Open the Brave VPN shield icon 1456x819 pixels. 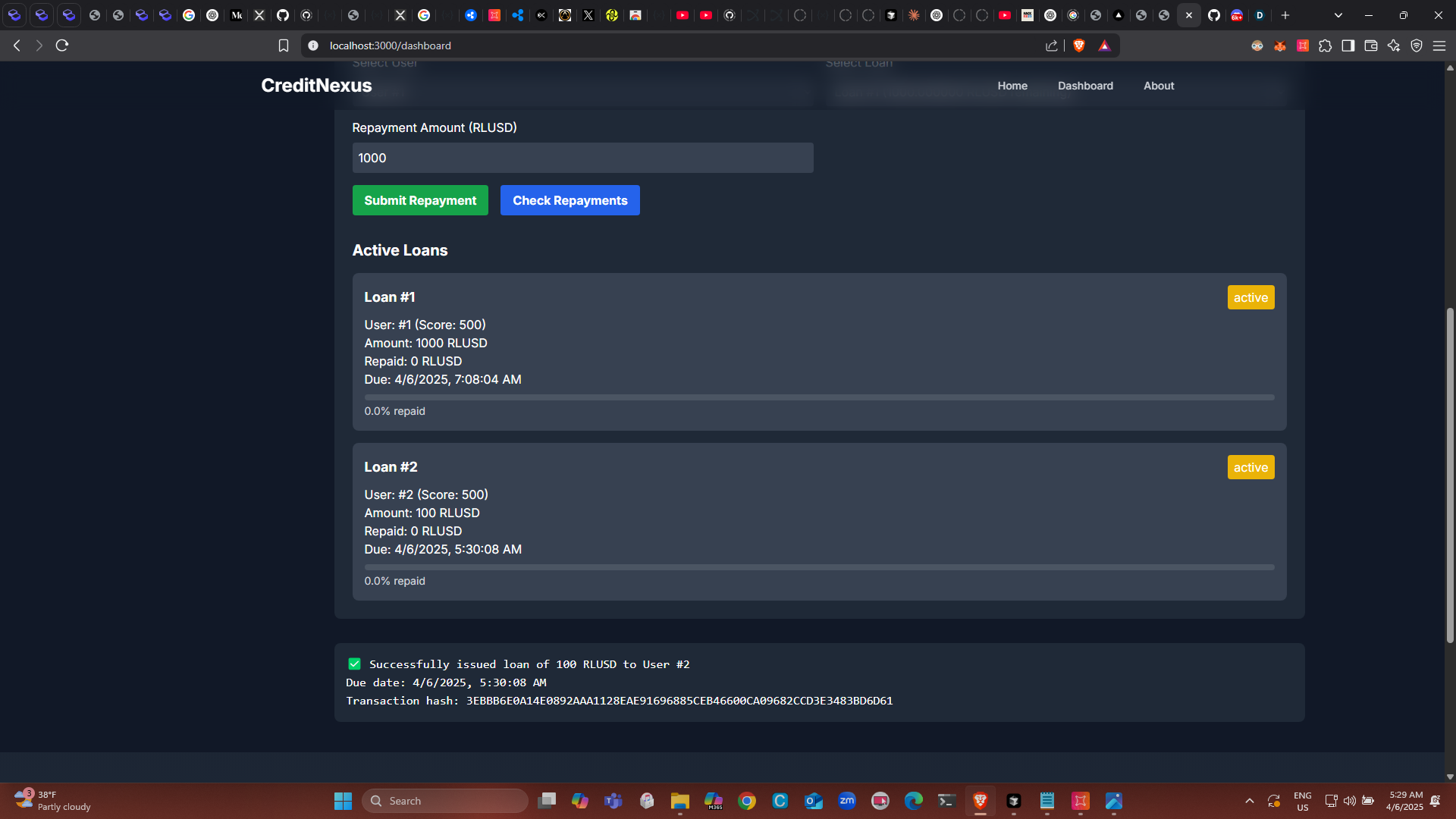pos(1417,45)
